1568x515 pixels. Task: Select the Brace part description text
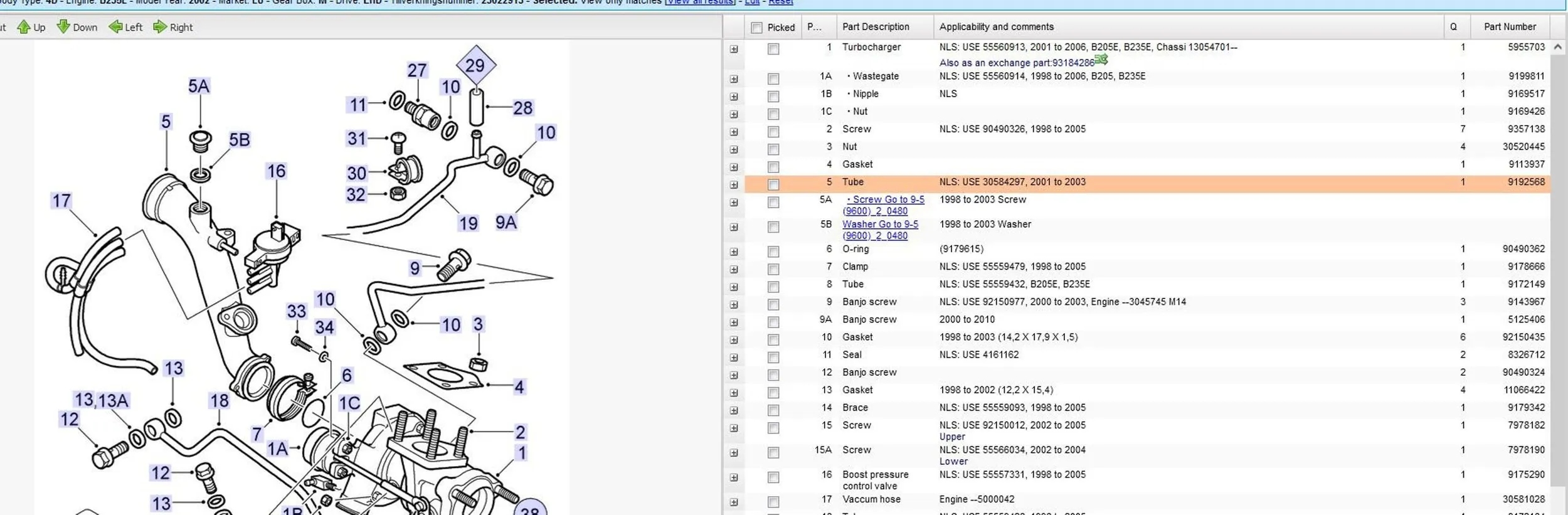855,408
